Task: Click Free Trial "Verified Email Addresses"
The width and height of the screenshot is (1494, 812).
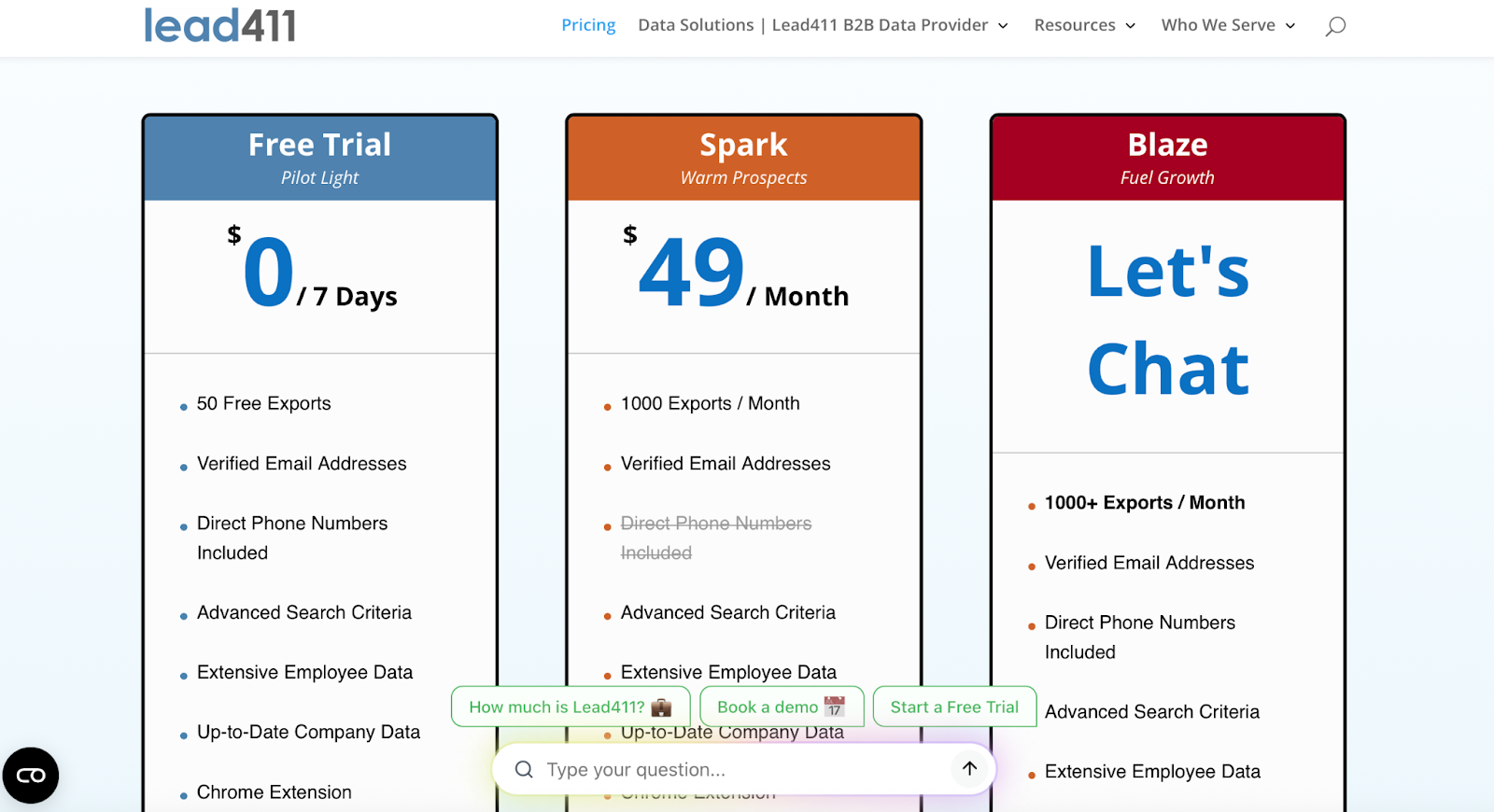Action: pyautogui.click(x=302, y=463)
